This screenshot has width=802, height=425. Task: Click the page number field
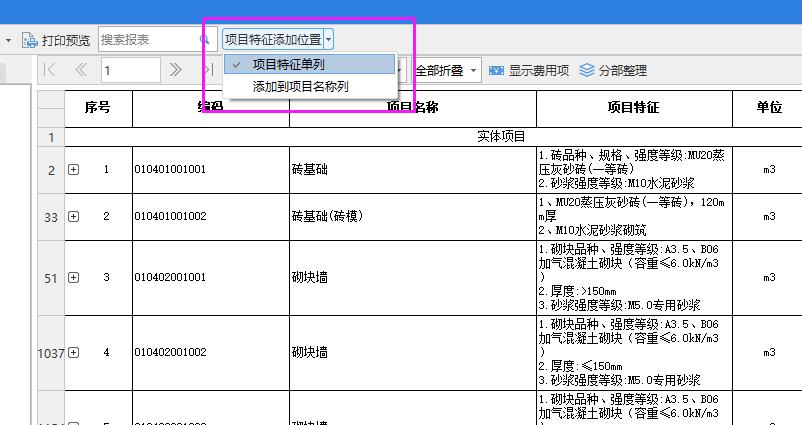tap(131, 70)
